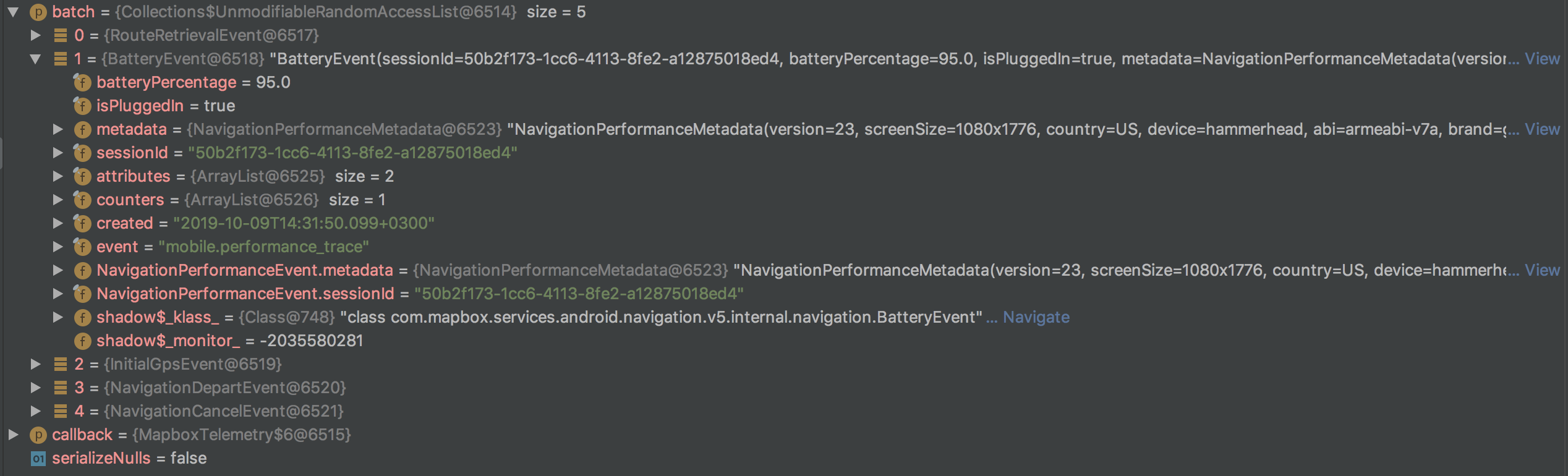Expand the attributes ArrayList node

coord(58,176)
